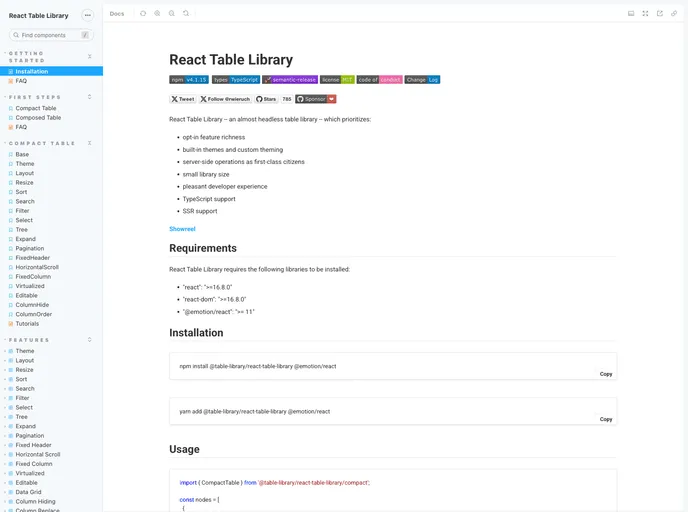Click the Usage heading

(x=184, y=449)
